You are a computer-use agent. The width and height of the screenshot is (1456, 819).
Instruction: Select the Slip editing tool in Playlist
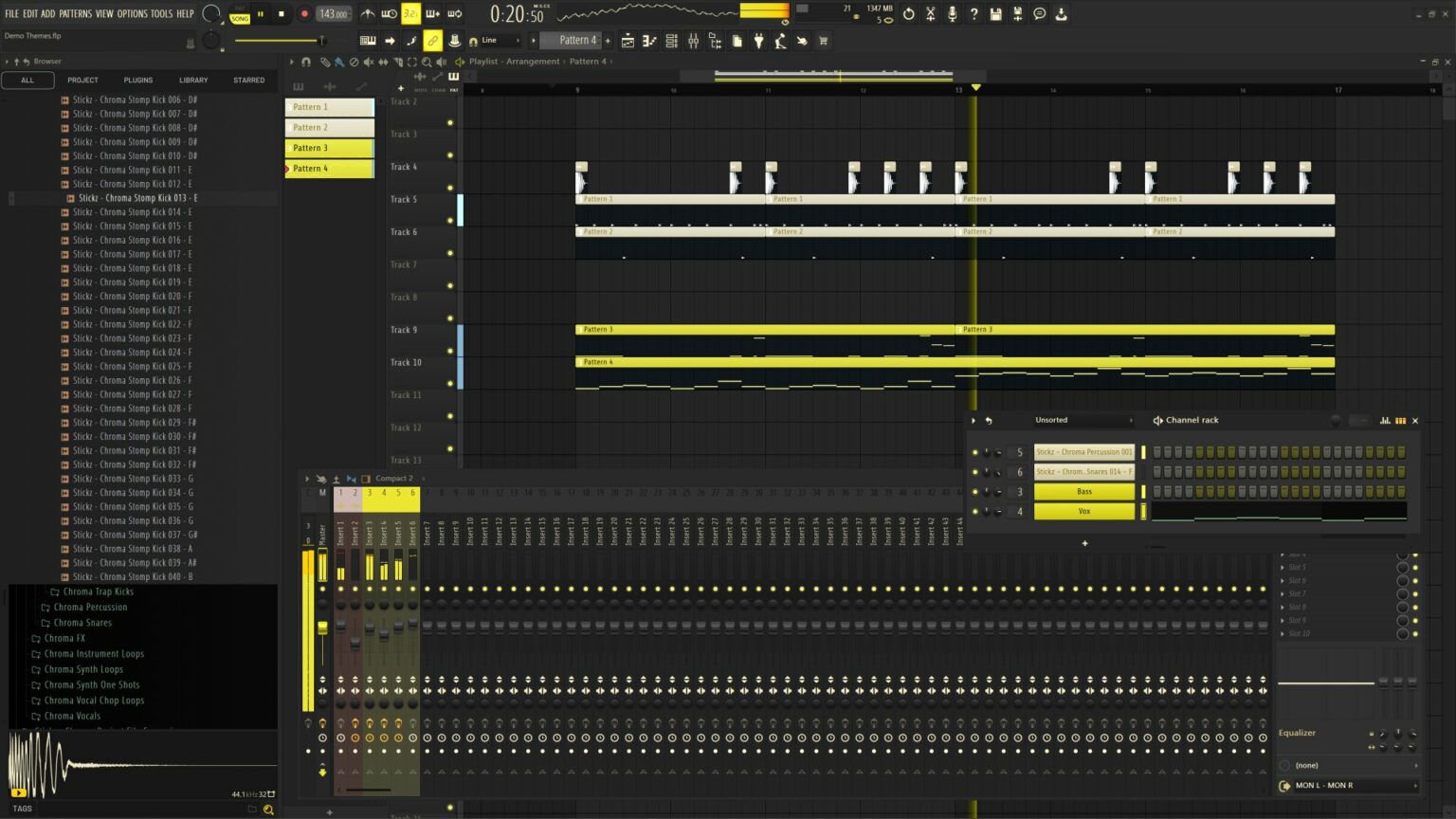coord(385,62)
